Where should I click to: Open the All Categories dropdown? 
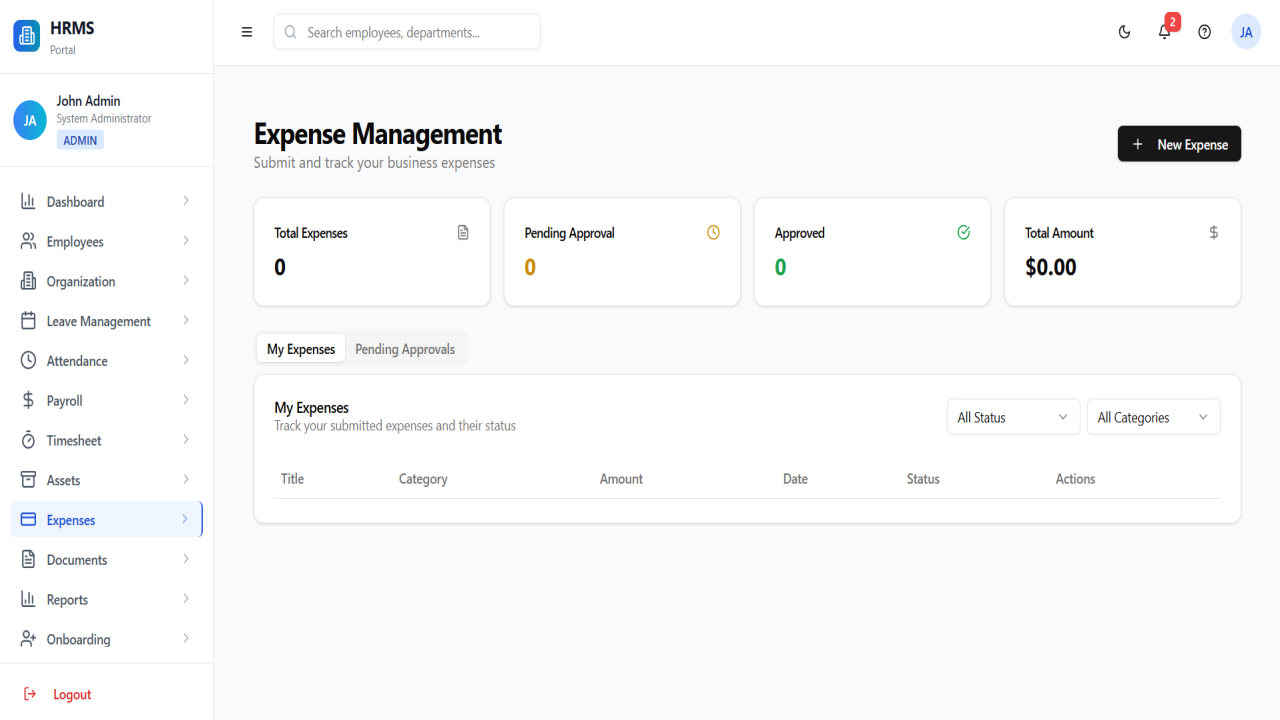point(1153,417)
